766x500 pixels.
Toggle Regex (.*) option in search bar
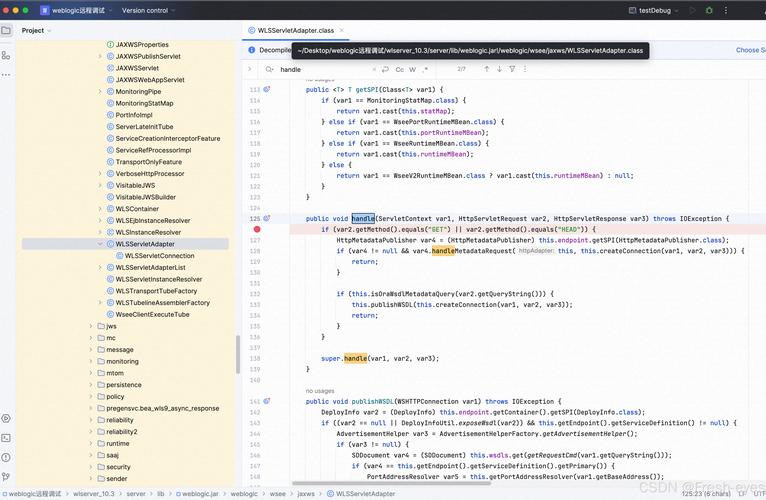tap(425, 69)
